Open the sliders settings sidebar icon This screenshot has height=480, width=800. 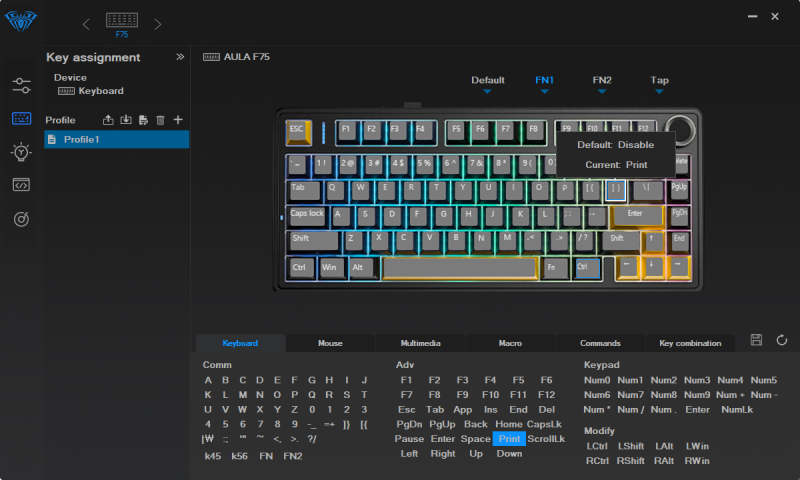21,86
